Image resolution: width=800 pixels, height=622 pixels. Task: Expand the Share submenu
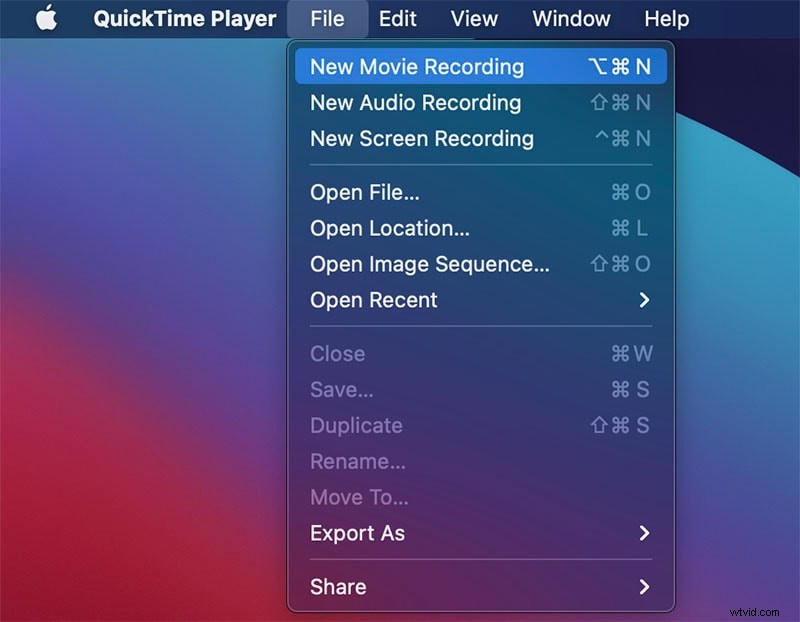pyautogui.click(x=337, y=587)
